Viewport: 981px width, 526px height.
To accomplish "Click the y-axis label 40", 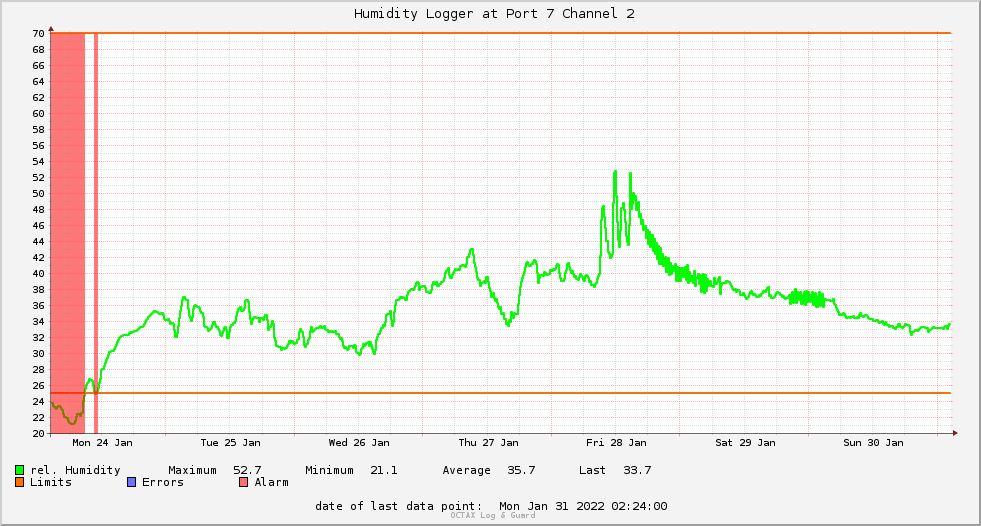I will 38,273.
